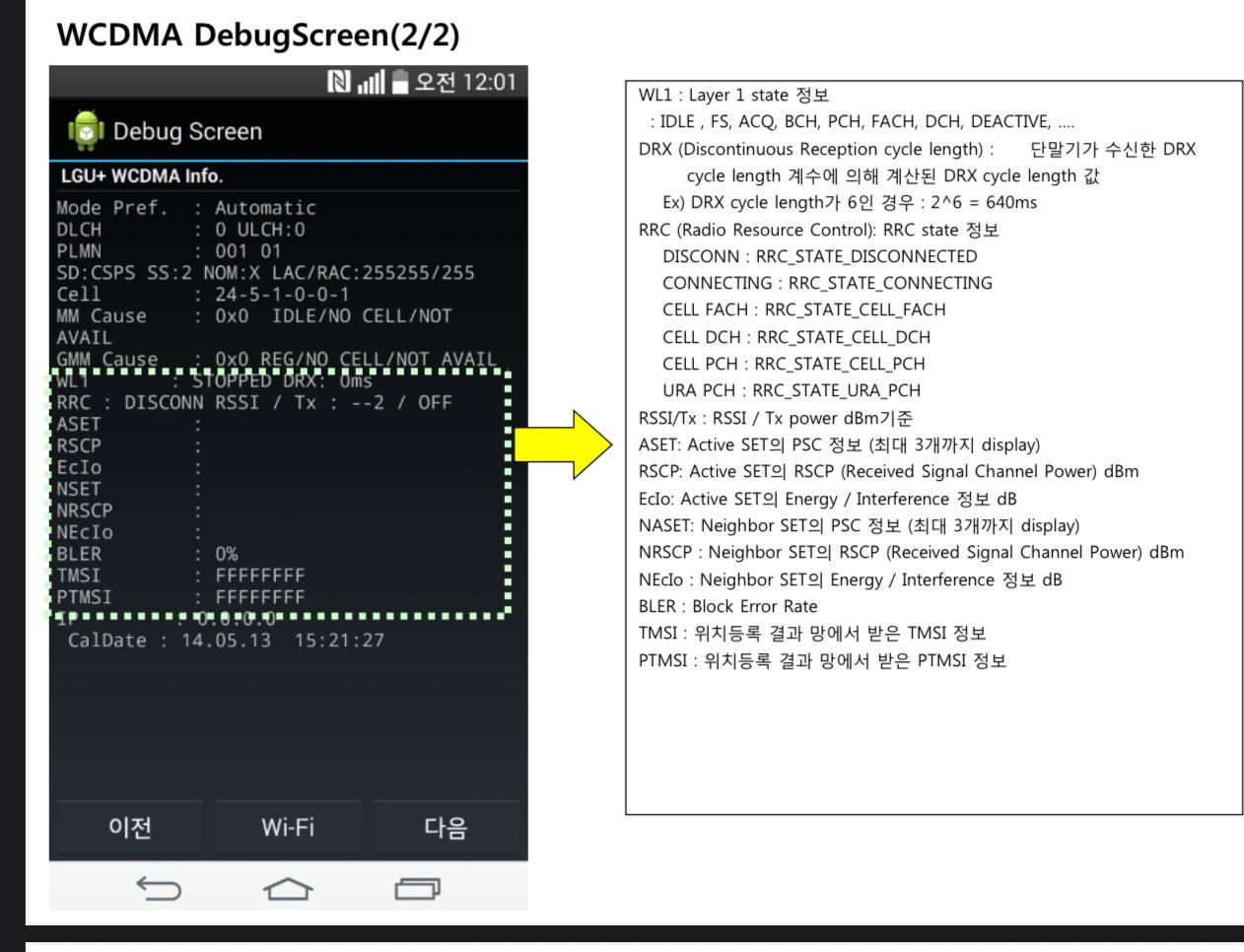The height and width of the screenshot is (952, 1244).
Task: Click the 'Mode Pref. : Automatic' row
Action: point(186,208)
